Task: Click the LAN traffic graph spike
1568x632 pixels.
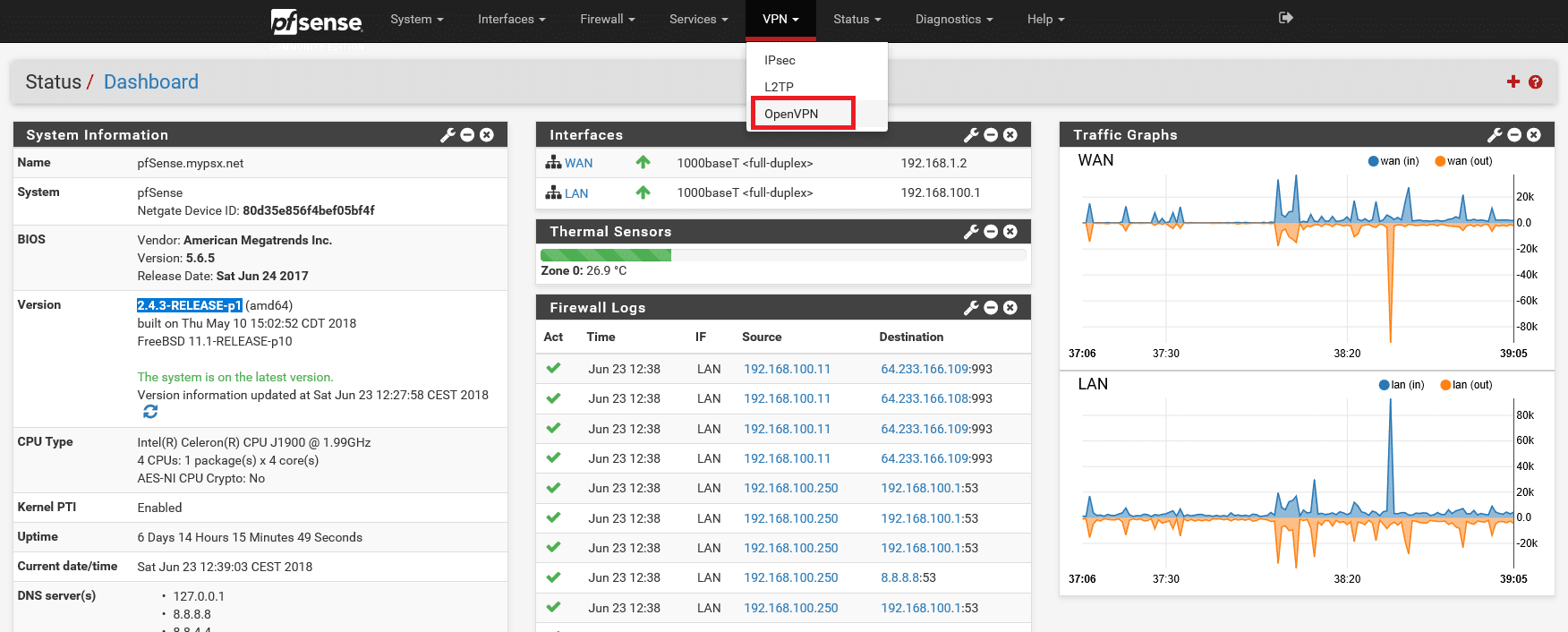Action: 1390,457
